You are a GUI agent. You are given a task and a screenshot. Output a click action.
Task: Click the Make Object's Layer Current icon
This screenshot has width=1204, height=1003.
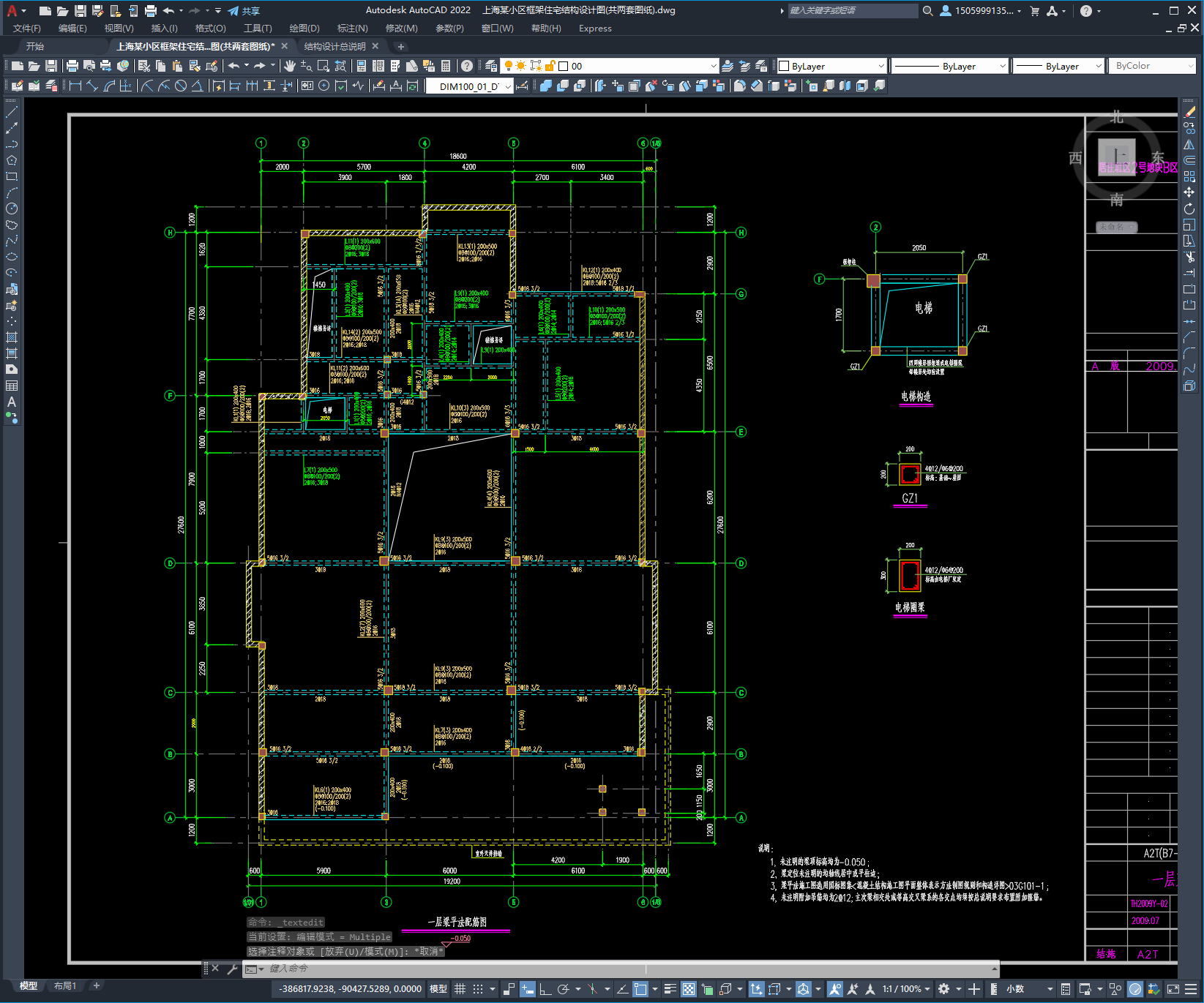click(728, 66)
